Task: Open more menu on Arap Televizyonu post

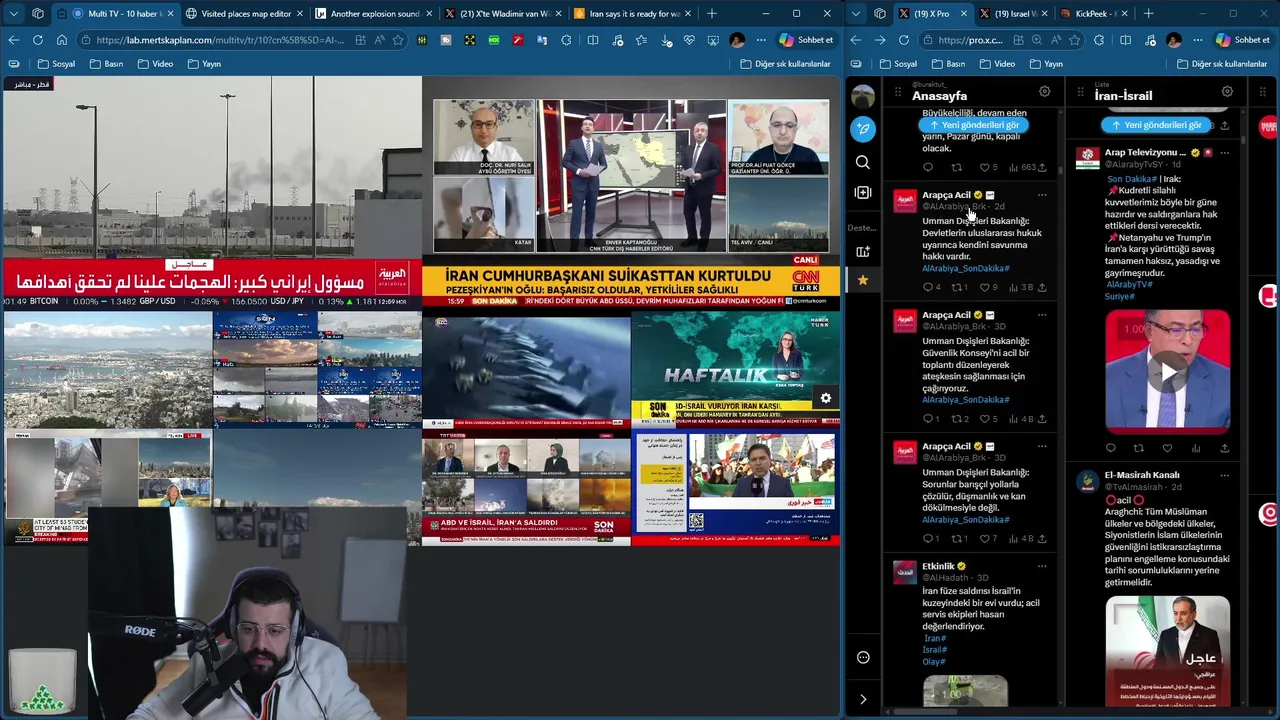Action: 1224,152
